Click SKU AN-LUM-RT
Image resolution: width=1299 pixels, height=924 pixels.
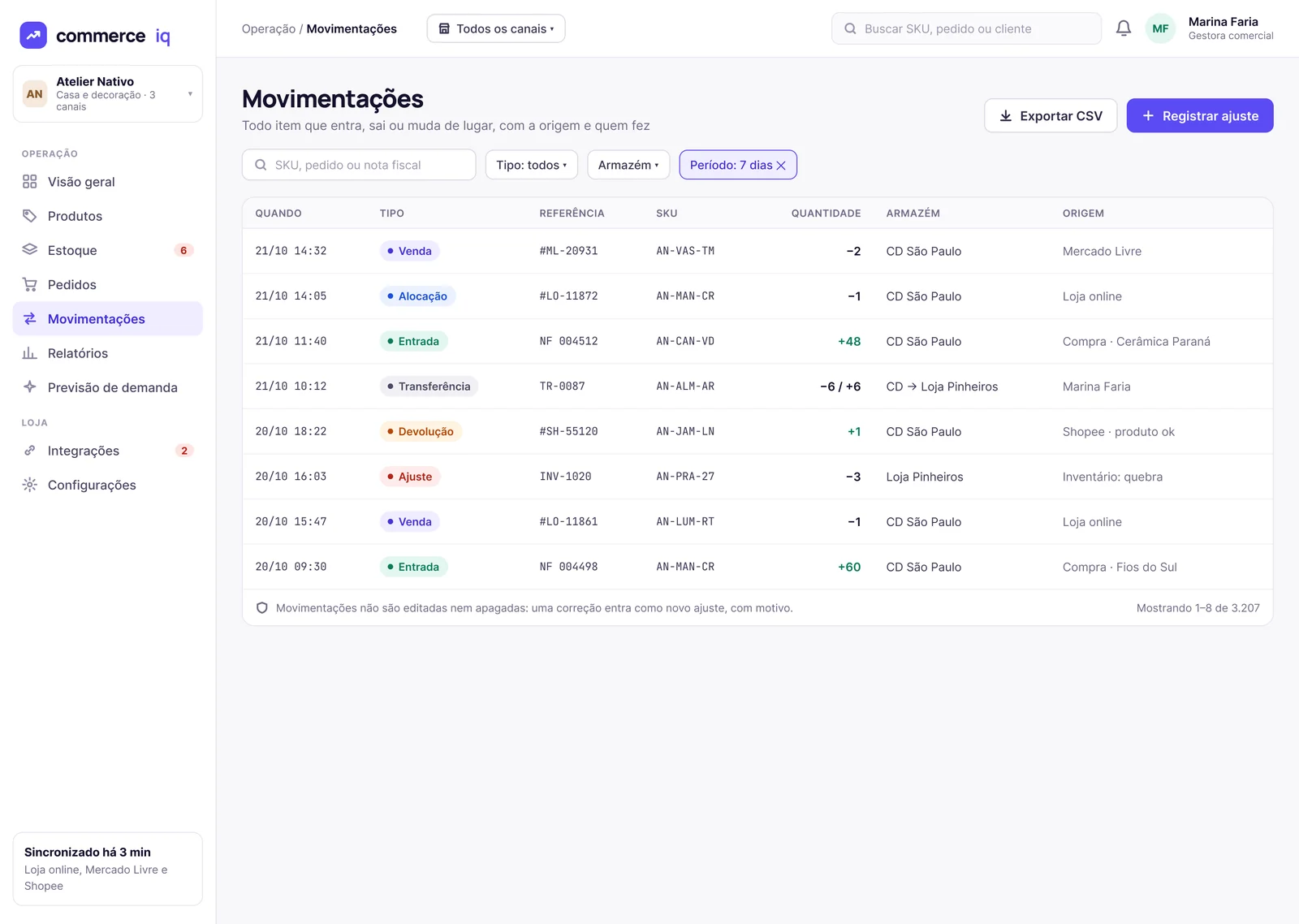[x=685, y=521]
